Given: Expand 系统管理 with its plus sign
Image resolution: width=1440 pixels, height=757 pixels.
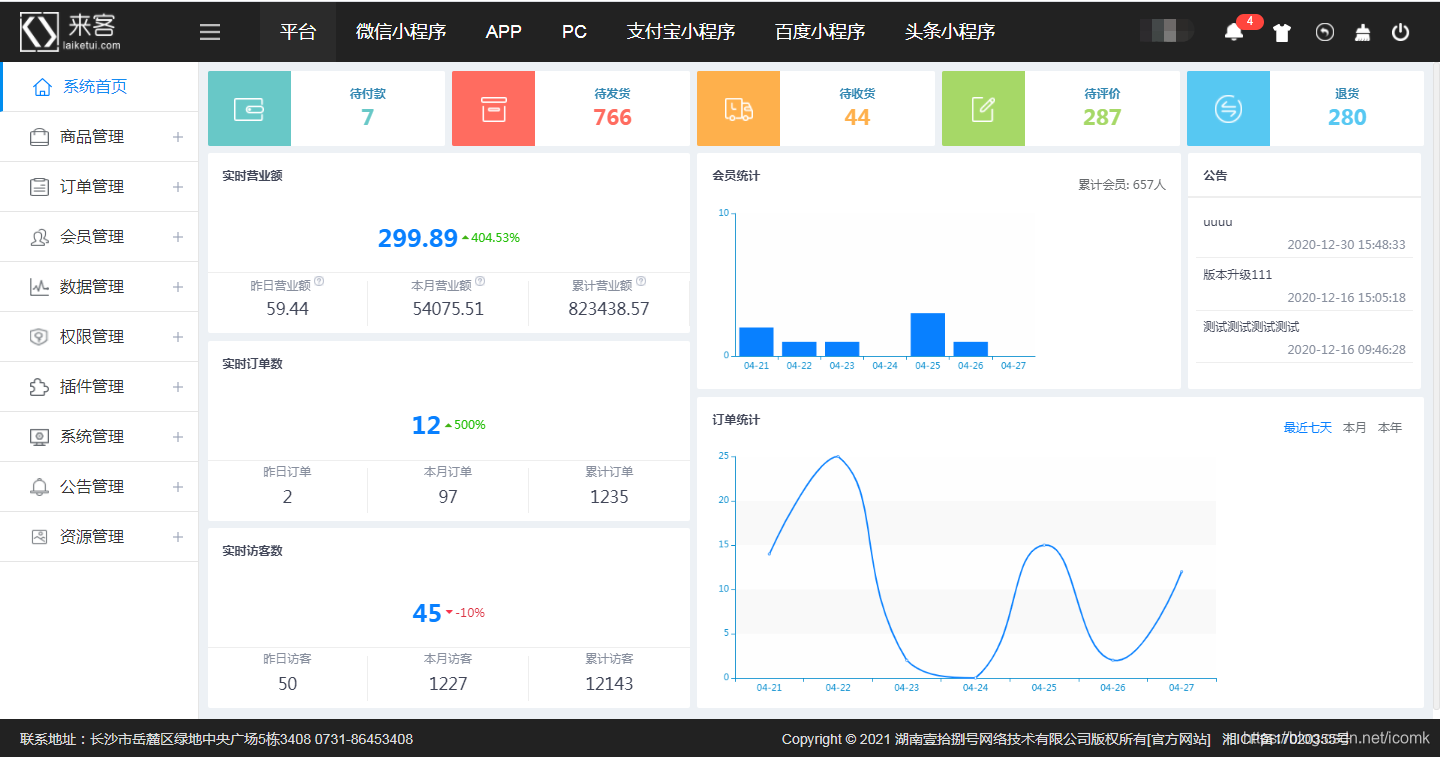Looking at the screenshot, I should tap(178, 437).
